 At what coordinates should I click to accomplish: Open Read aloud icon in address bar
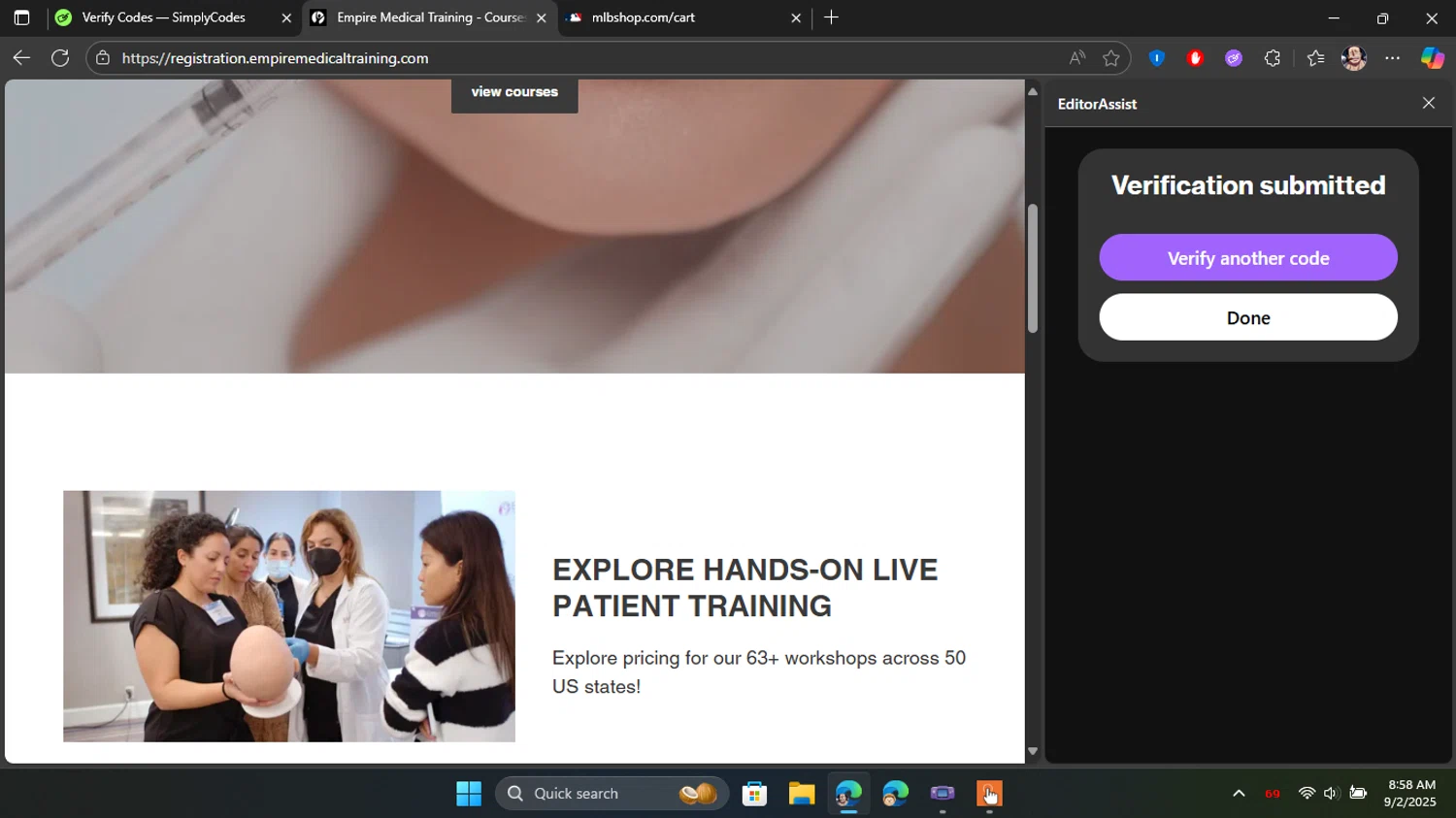(x=1077, y=58)
